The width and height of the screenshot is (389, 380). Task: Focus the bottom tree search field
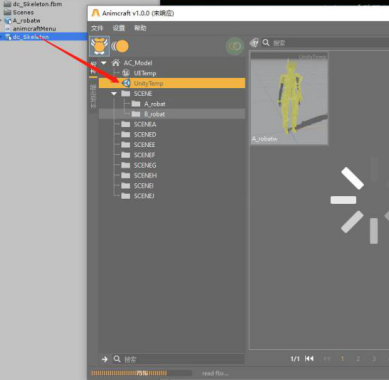coord(178,359)
